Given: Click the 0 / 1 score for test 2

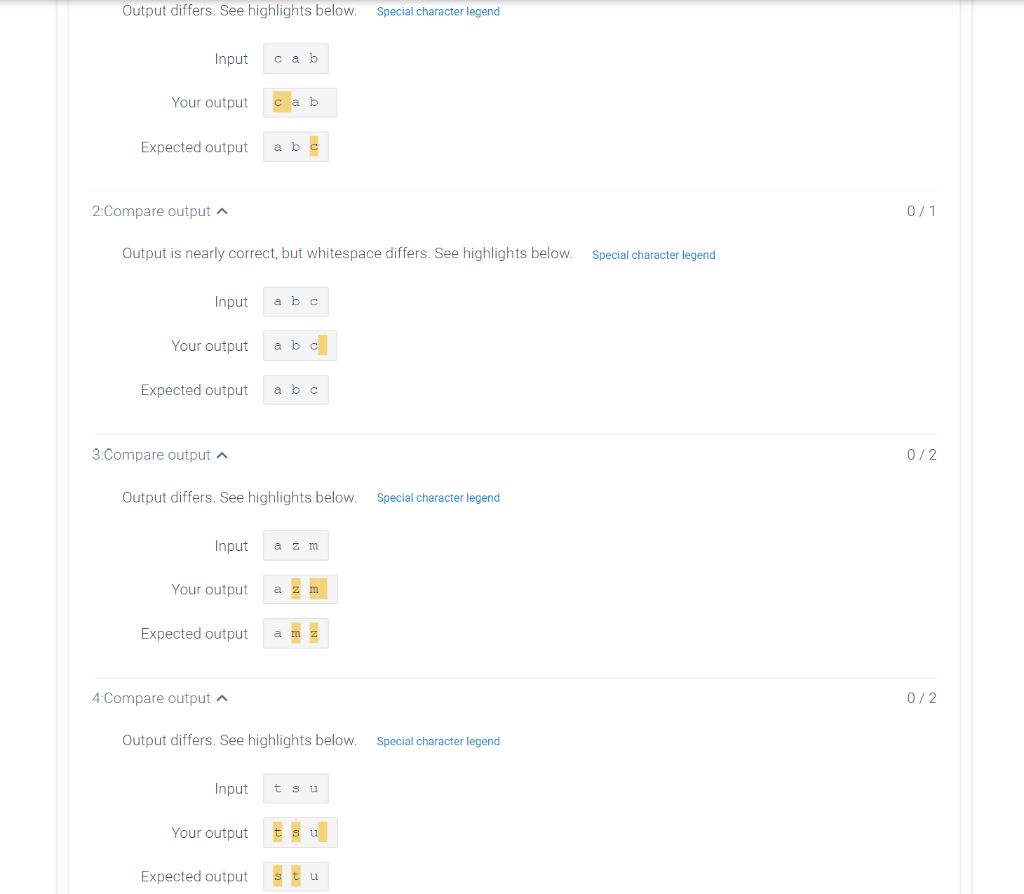Looking at the screenshot, I should click(921, 211).
